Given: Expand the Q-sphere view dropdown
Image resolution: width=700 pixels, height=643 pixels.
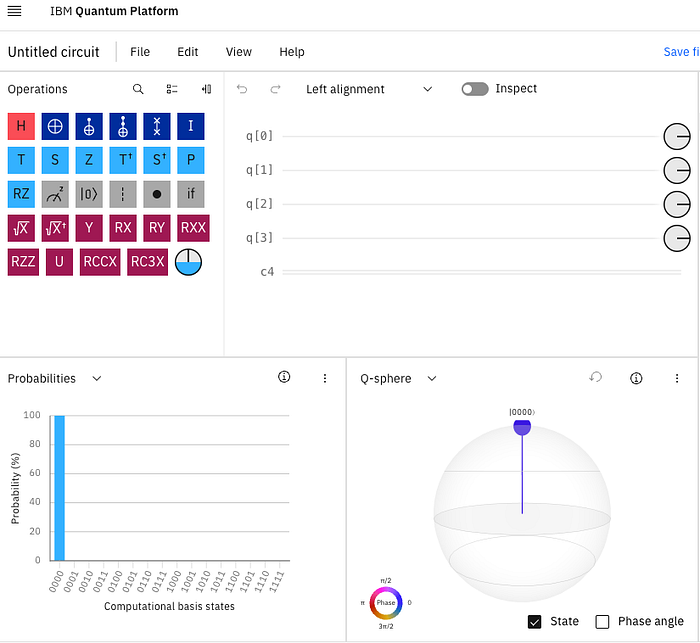Looking at the screenshot, I should point(432,379).
